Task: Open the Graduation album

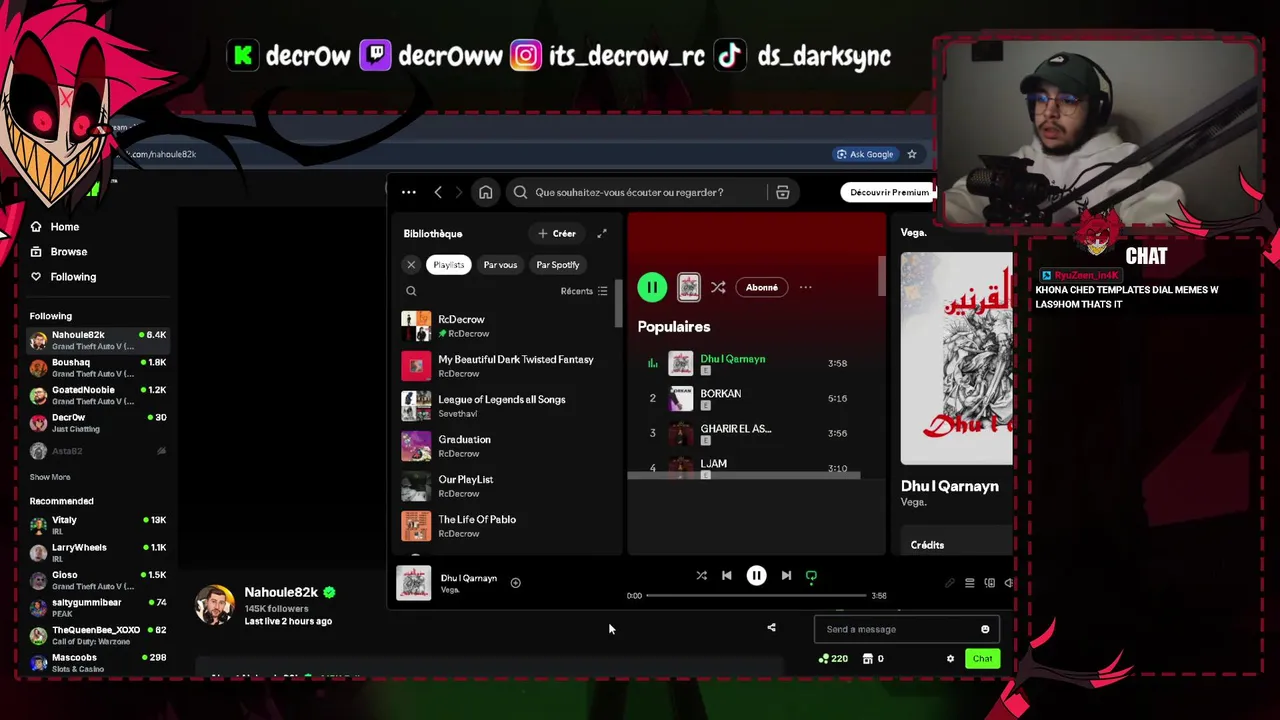Action: tap(507, 446)
